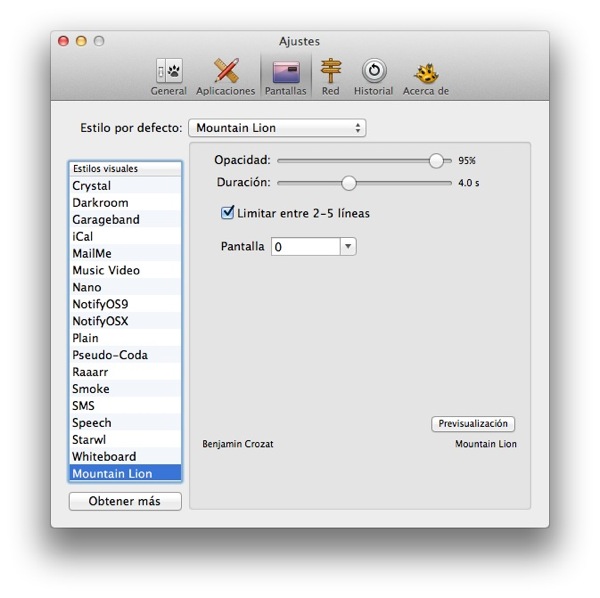Select SMS visual style
Screen dimensions: 600x598
(125, 406)
